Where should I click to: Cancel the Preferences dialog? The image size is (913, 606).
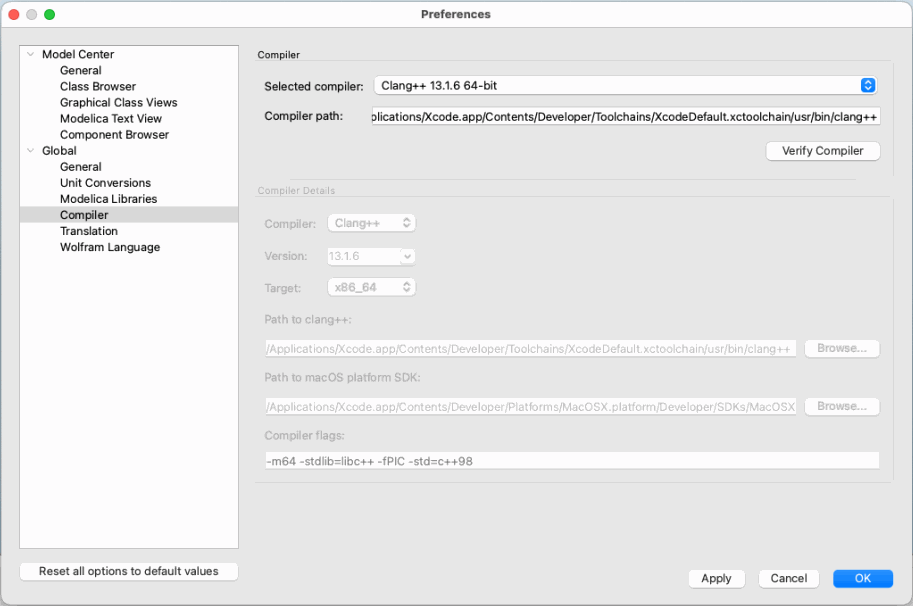coord(788,578)
